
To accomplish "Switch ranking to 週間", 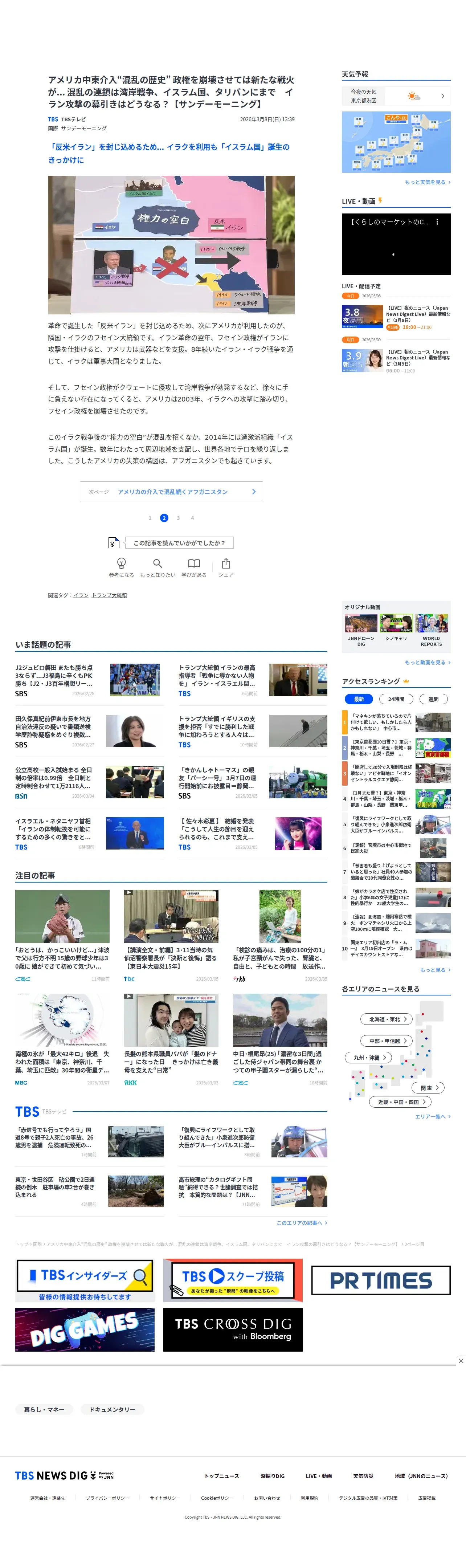I will [x=433, y=699].
